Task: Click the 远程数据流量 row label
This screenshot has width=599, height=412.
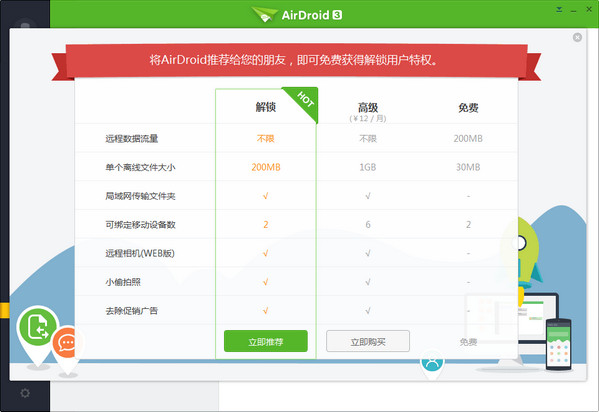Action: click(132, 138)
